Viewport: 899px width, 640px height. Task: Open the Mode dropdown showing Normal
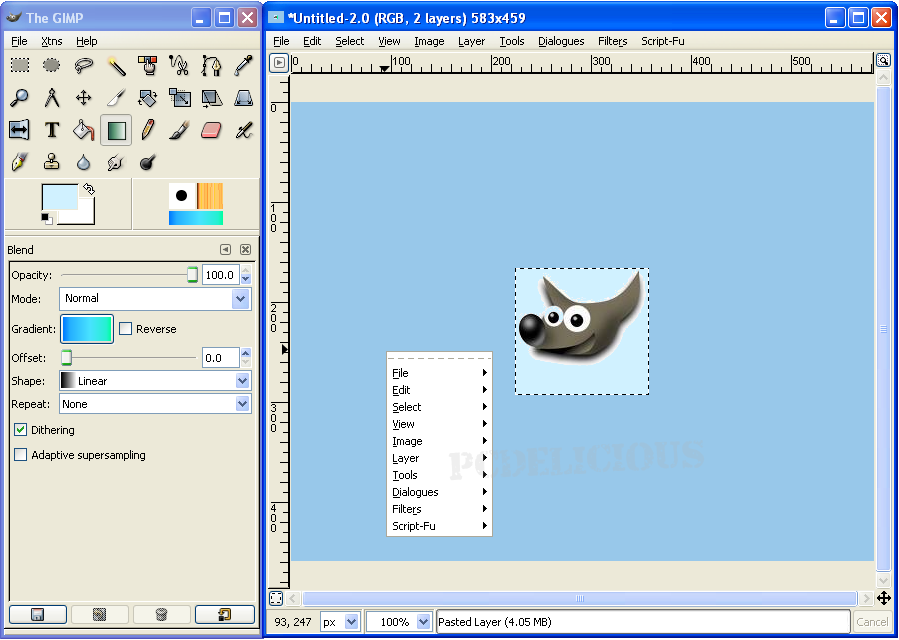point(155,299)
